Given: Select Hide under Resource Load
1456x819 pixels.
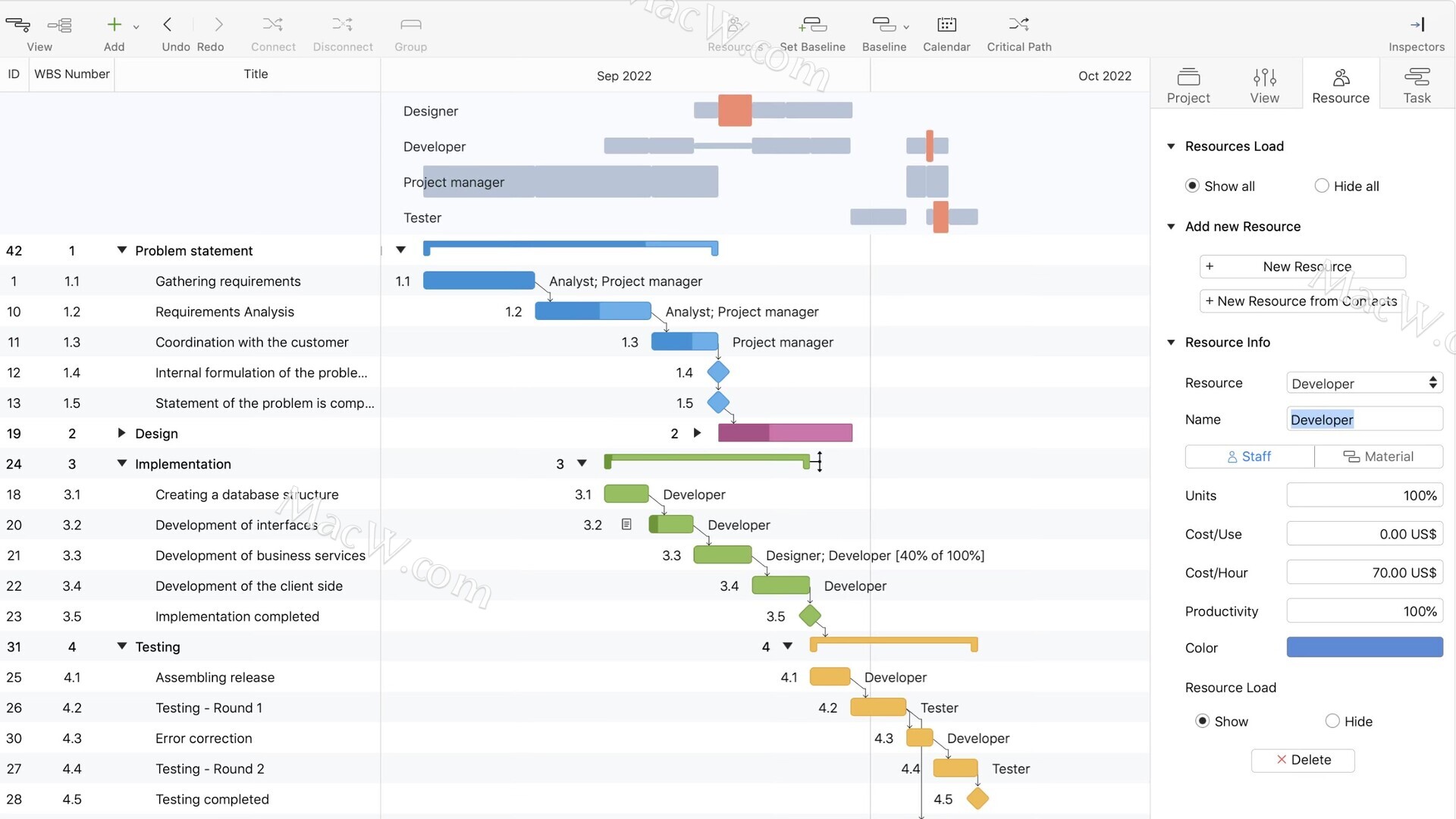Looking at the screenshot, I should [1332, 721].
